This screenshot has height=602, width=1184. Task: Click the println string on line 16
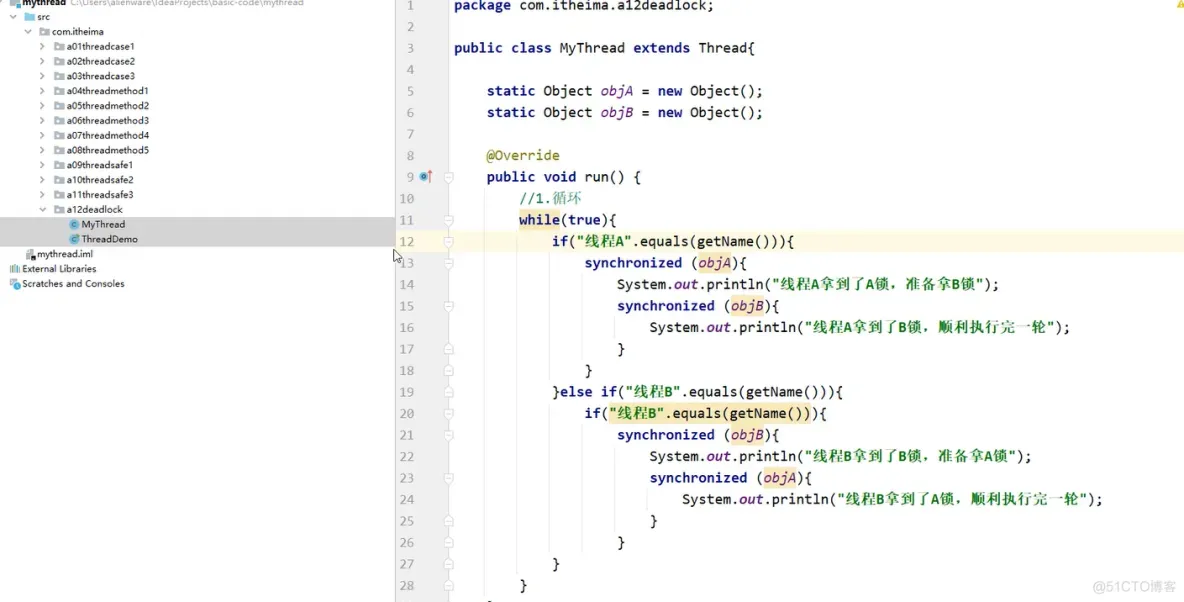(x=928, y=328)
